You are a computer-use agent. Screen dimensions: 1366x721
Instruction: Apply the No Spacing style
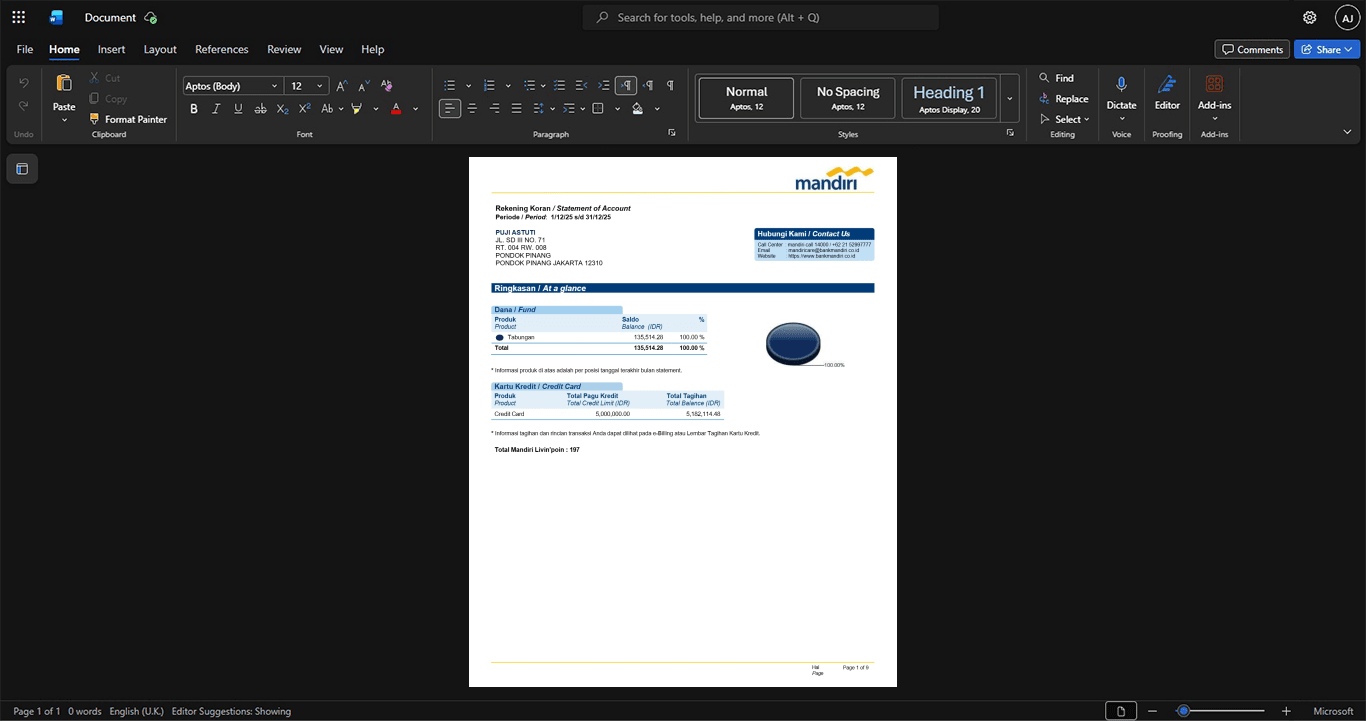click(848, 98)
